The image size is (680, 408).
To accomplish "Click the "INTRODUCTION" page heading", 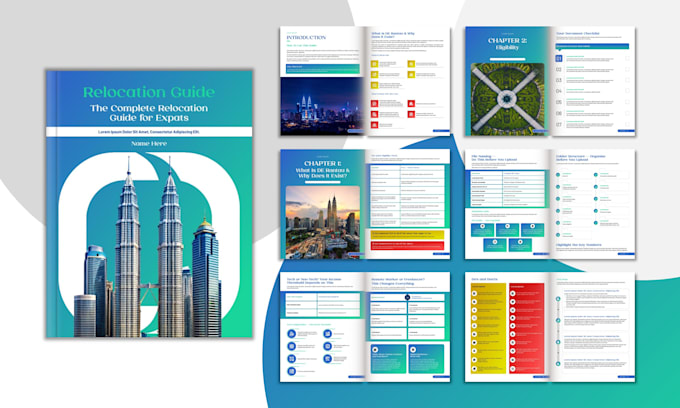I will coord(306,38).
